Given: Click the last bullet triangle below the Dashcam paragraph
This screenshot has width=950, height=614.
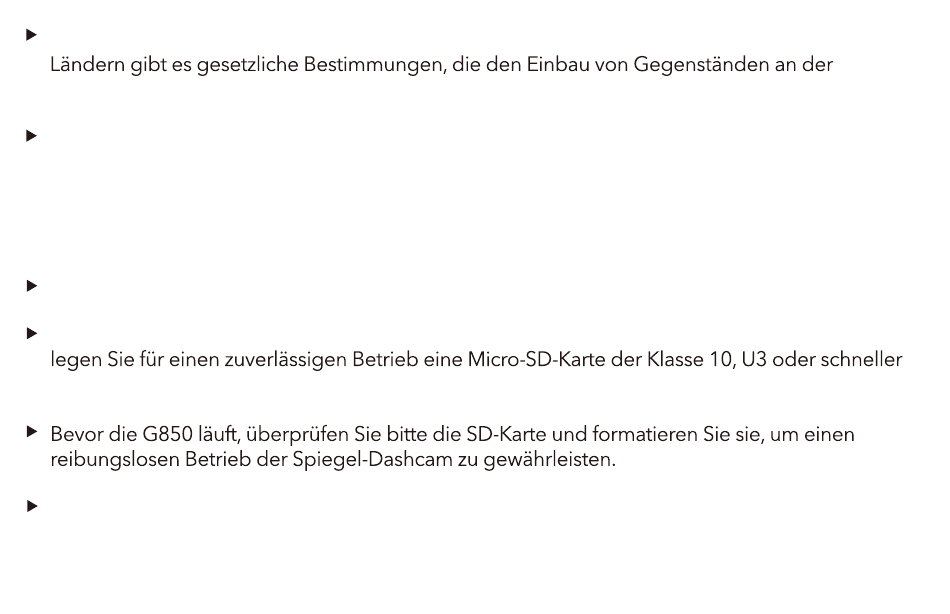Looking at the screenshot, I should (32, 506).
